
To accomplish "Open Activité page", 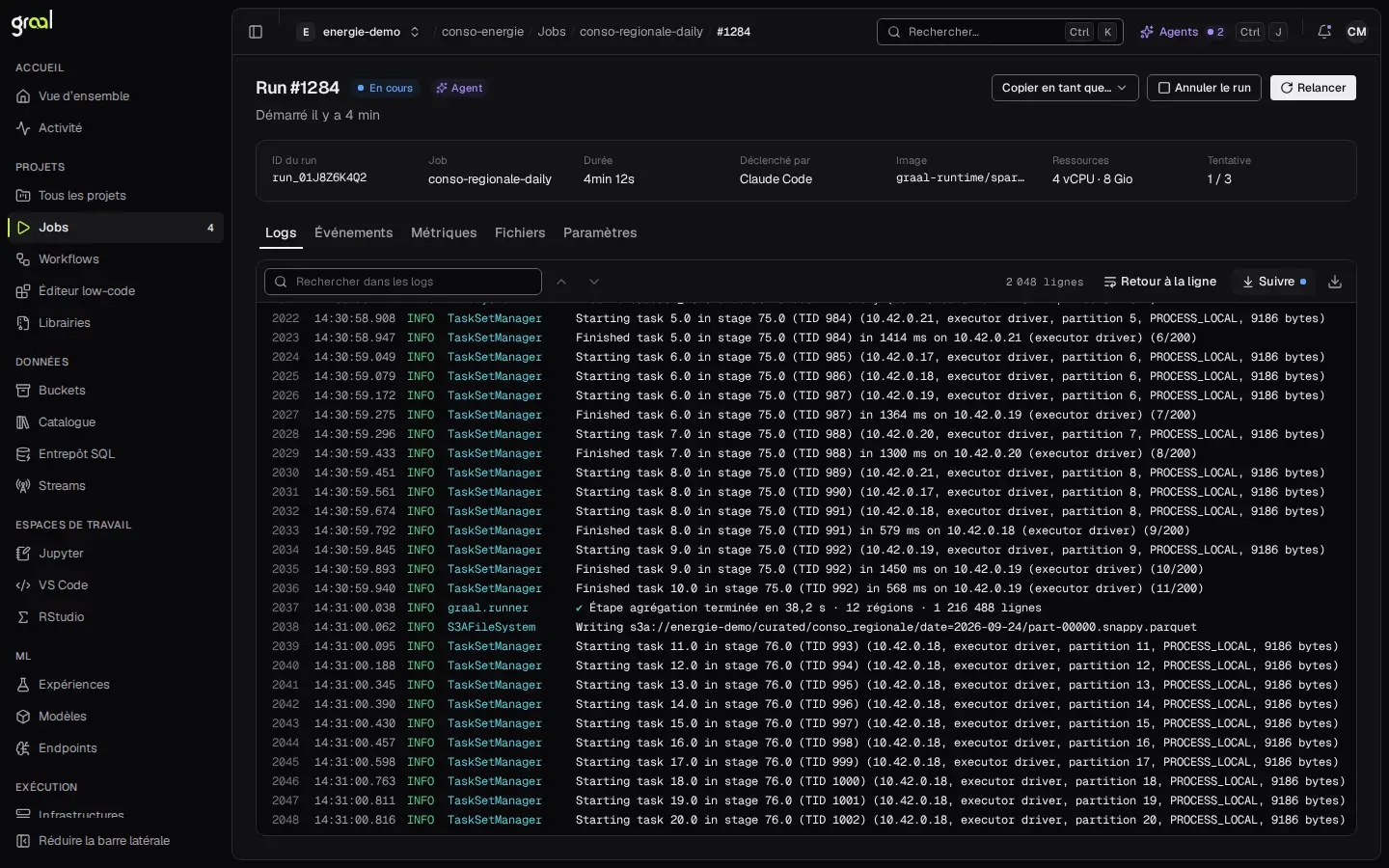I will click(x=116, y=128).
